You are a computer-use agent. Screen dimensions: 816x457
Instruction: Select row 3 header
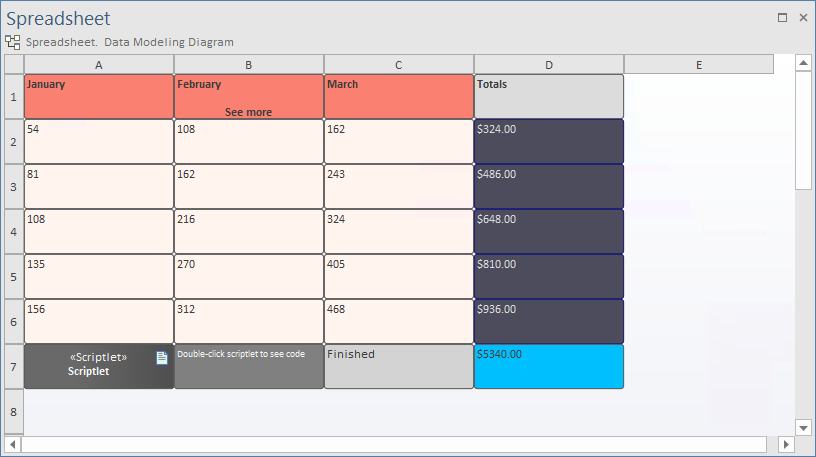click(13, 186)
